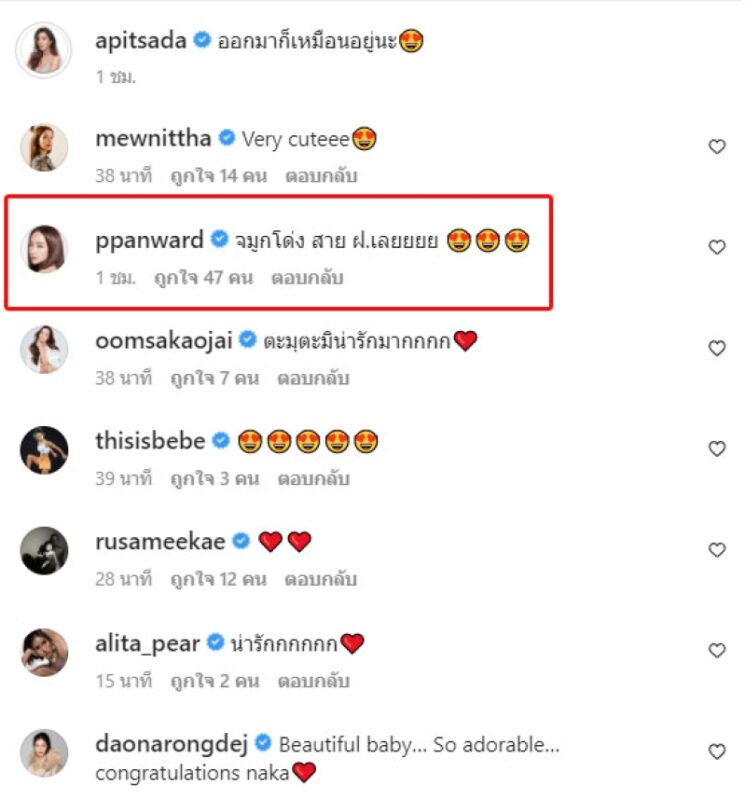View ppanward's profile photo
The height and width of the screenshot is (800, 746).
click(44, 249)
